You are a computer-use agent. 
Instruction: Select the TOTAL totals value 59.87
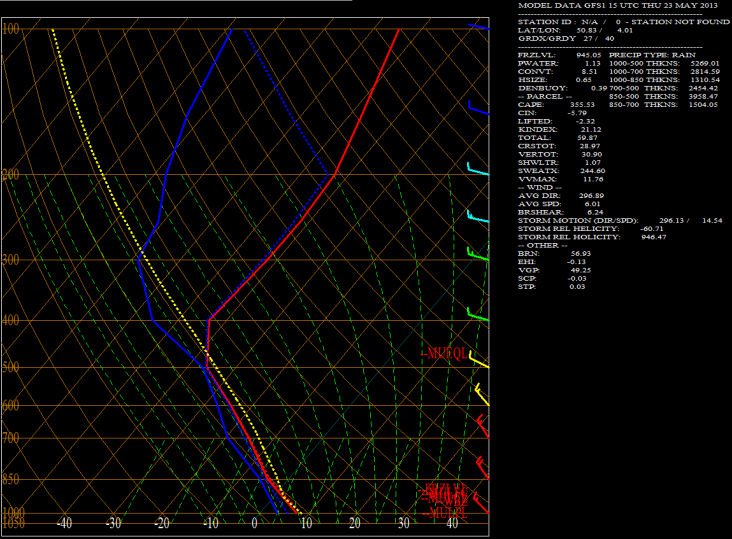[x=588, y=138]
